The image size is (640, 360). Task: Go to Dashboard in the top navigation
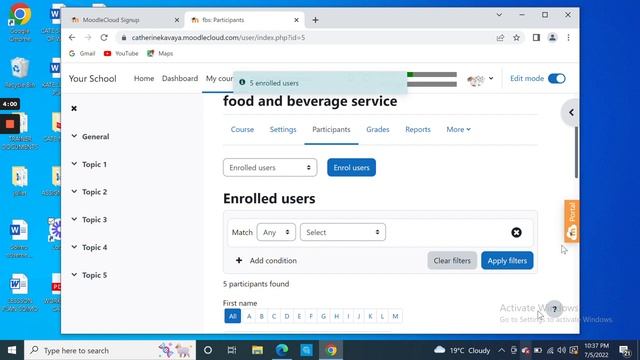(180, 78)
